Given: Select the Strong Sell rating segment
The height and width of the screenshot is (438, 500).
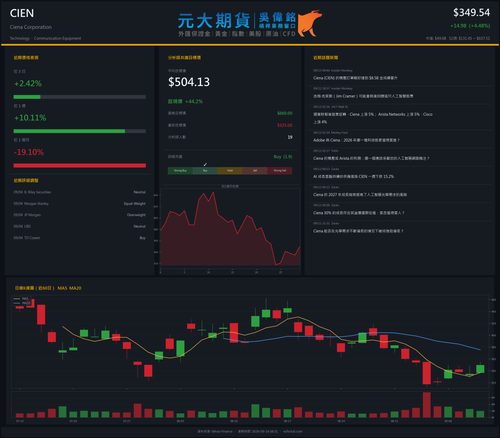Looking at the screenshot, I should pyautogui.click(x=280, y=171).
